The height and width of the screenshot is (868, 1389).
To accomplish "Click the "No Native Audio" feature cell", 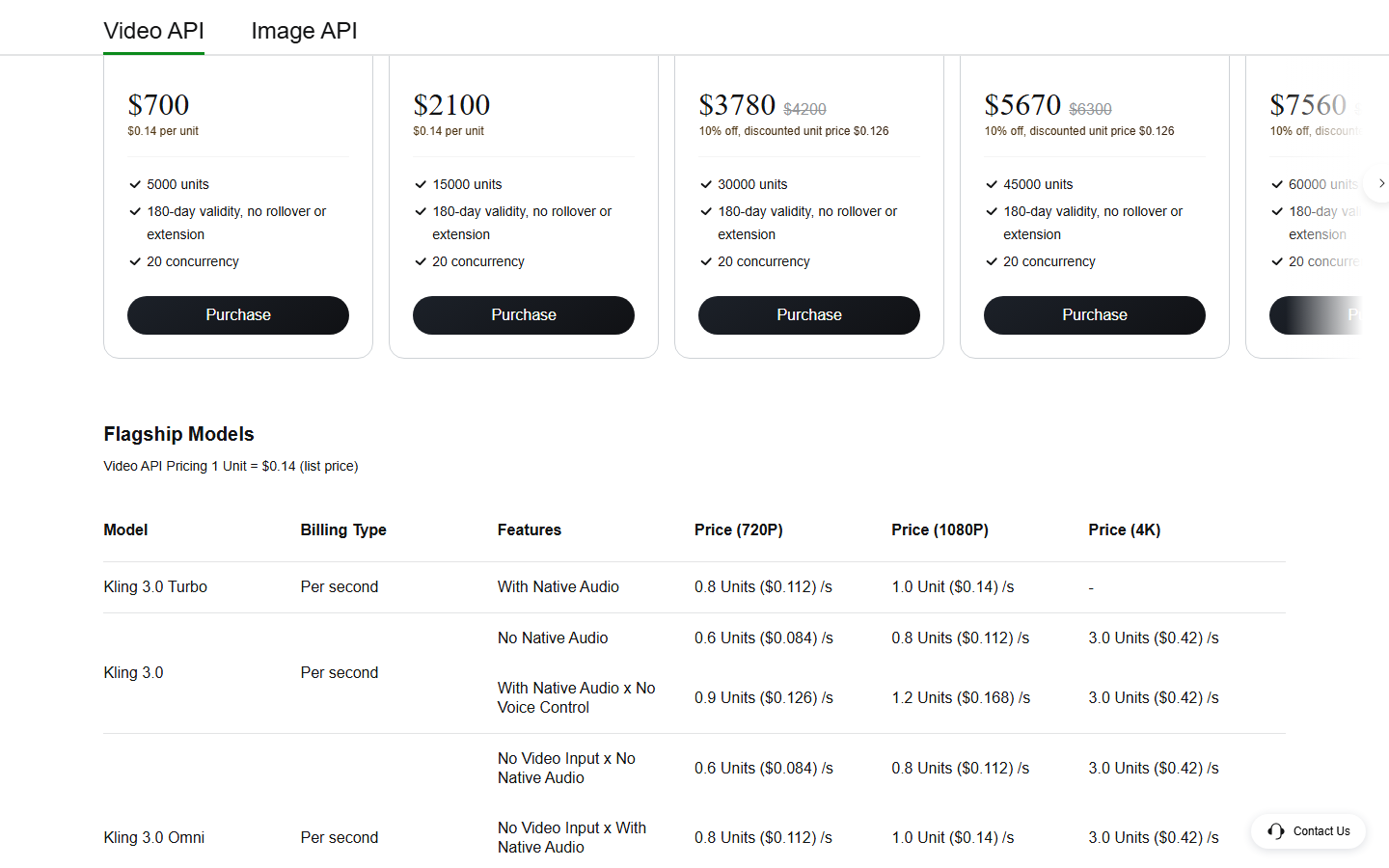I will pos(553,637).
